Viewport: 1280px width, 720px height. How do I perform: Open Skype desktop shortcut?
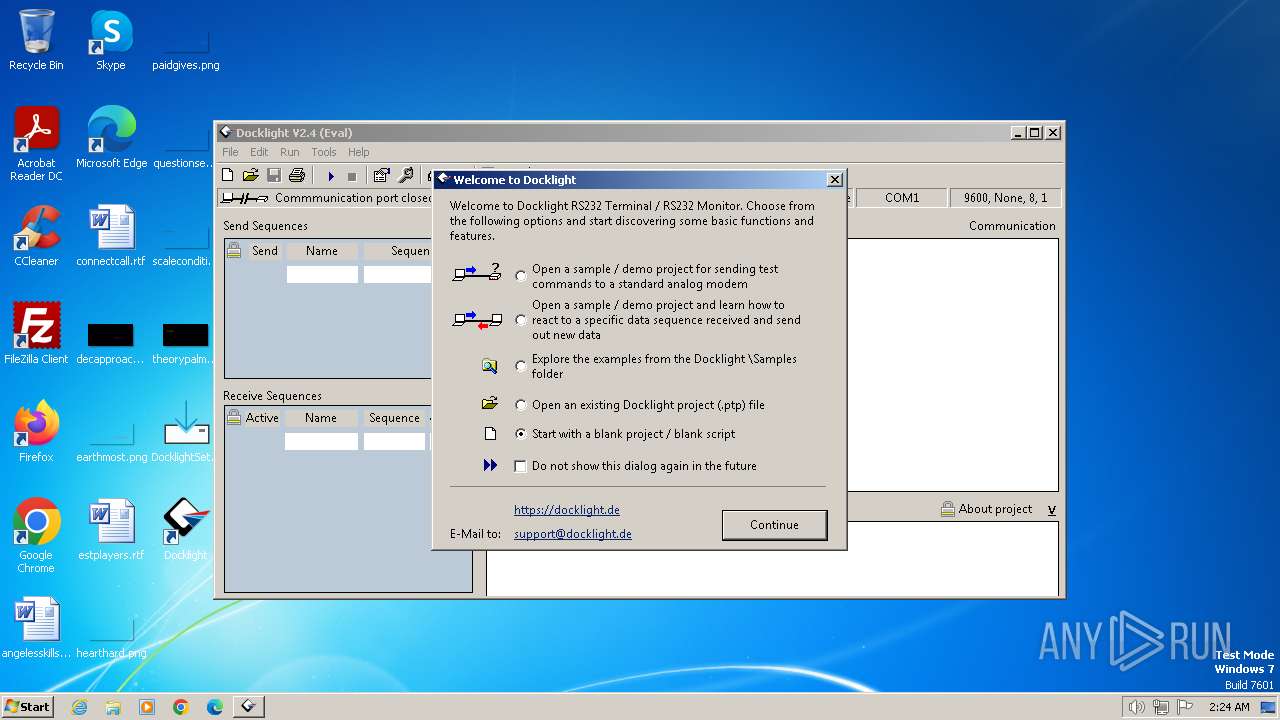110,40
